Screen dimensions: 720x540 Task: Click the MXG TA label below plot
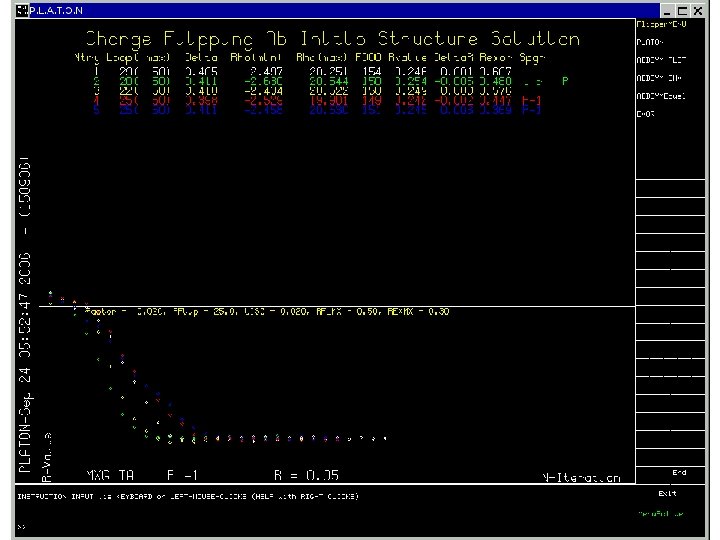tap(110, 475)
